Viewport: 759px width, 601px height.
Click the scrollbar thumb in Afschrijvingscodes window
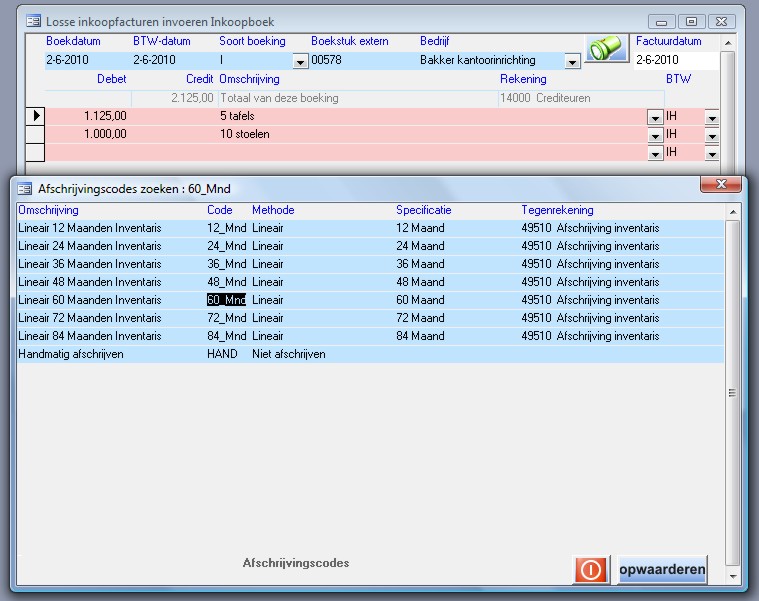tap(733, 392)
